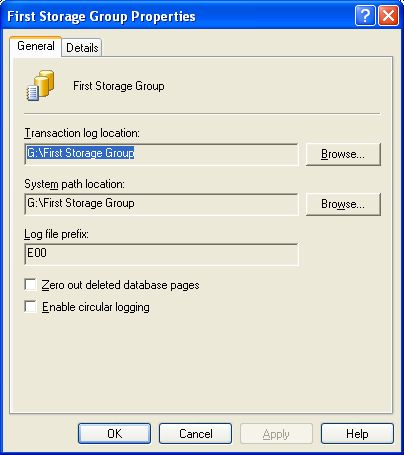The width and height of the screenshot is (404, 455).
Task: Click the First Storage Group name beside the icon
Action: pyautogui.click(x=119, y=86)
